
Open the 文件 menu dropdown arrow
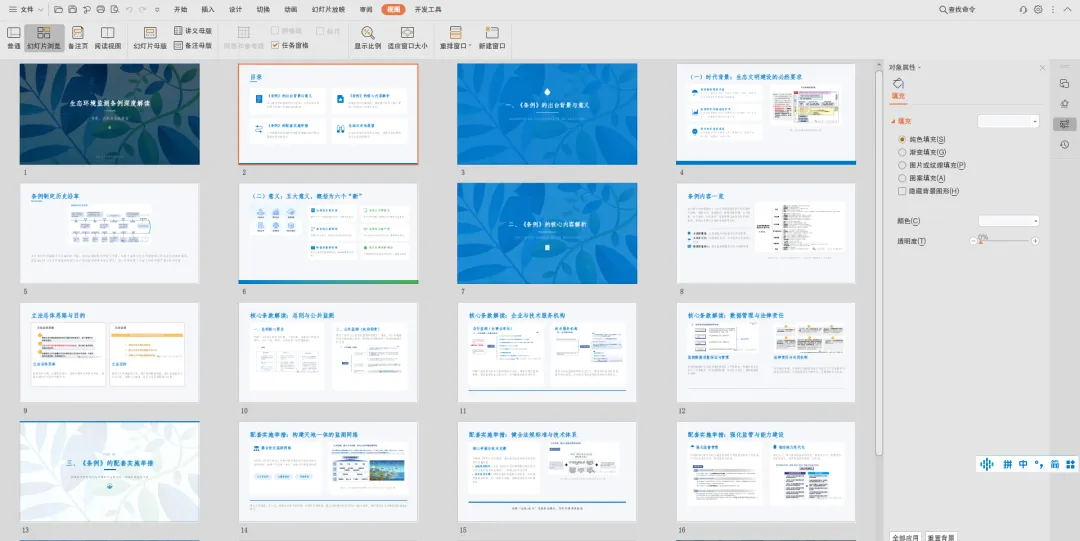point(41,10)
